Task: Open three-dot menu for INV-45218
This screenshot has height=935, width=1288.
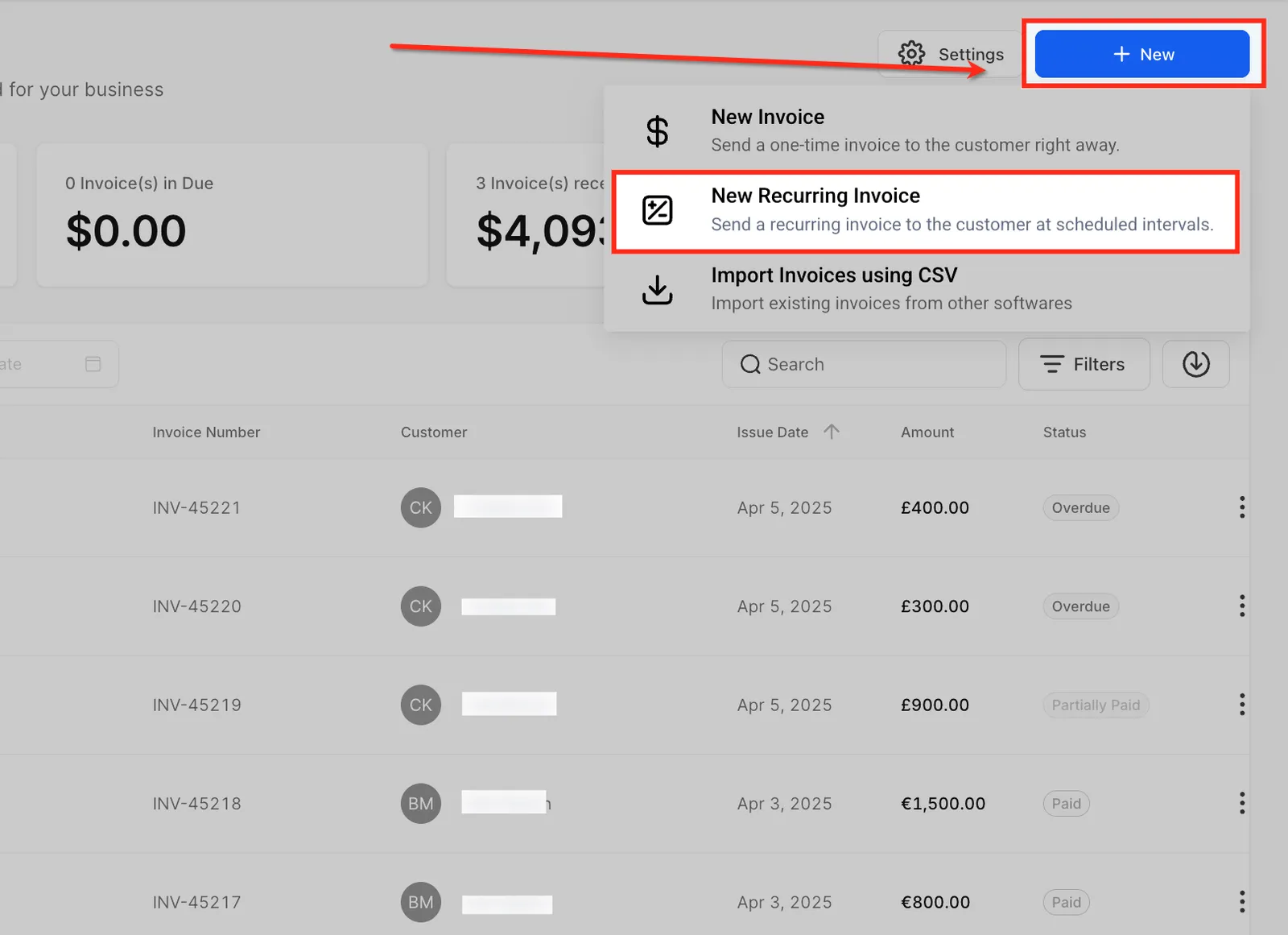Action: [1242, 803]
